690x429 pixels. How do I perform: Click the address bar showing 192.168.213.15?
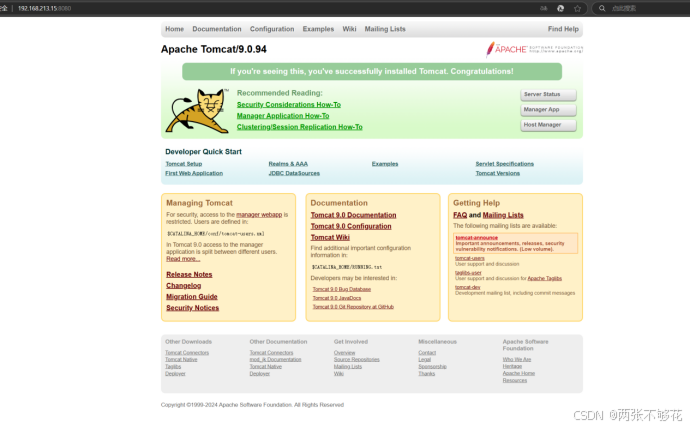point(44,8)
